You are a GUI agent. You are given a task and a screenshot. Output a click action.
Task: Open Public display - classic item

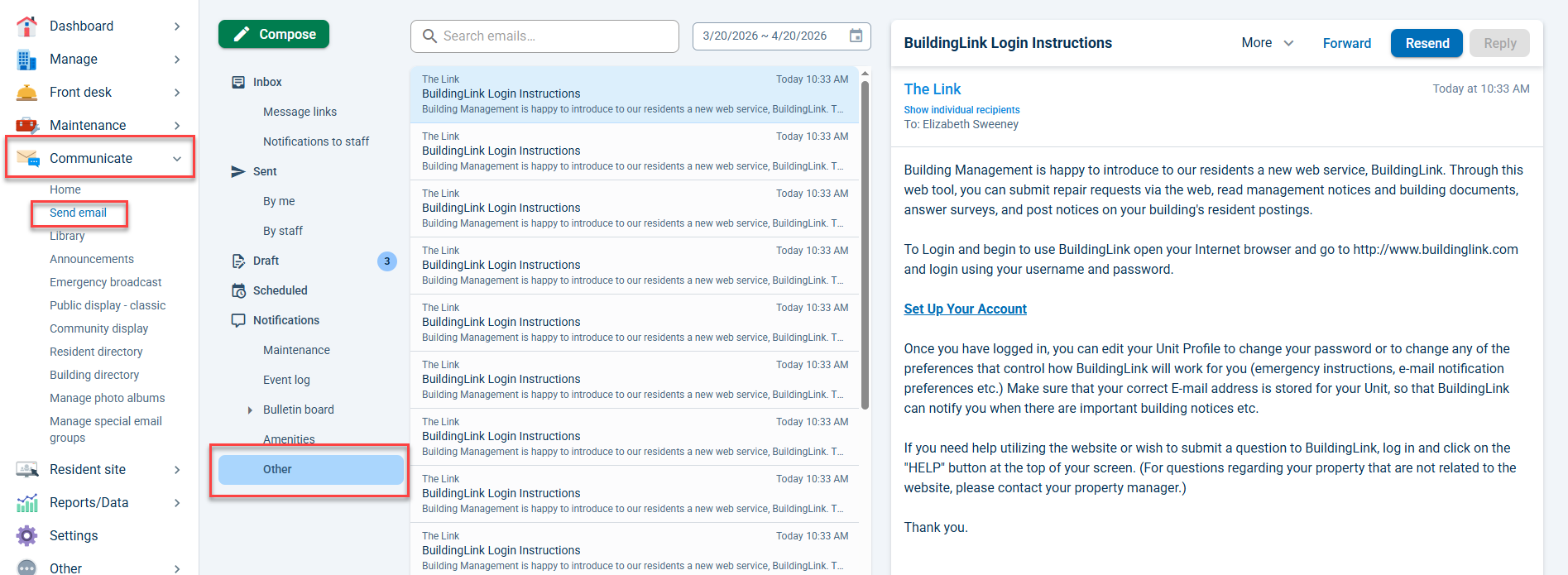click(108, 305)
